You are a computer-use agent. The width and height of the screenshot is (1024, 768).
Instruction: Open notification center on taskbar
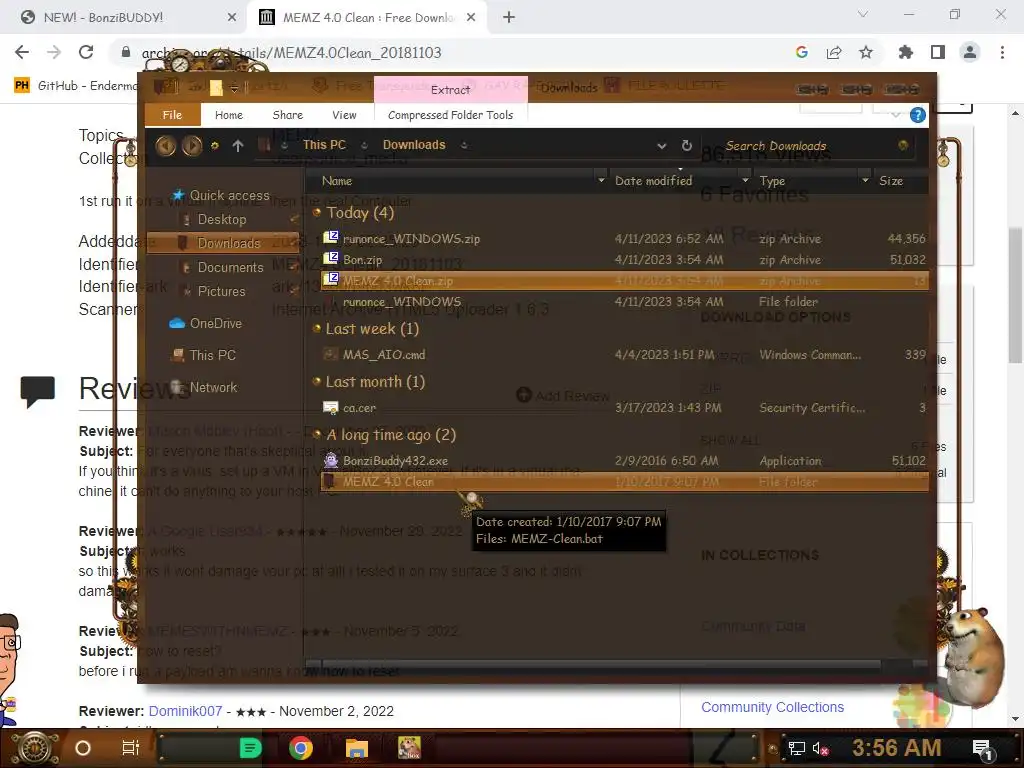(x=983, y=749)
